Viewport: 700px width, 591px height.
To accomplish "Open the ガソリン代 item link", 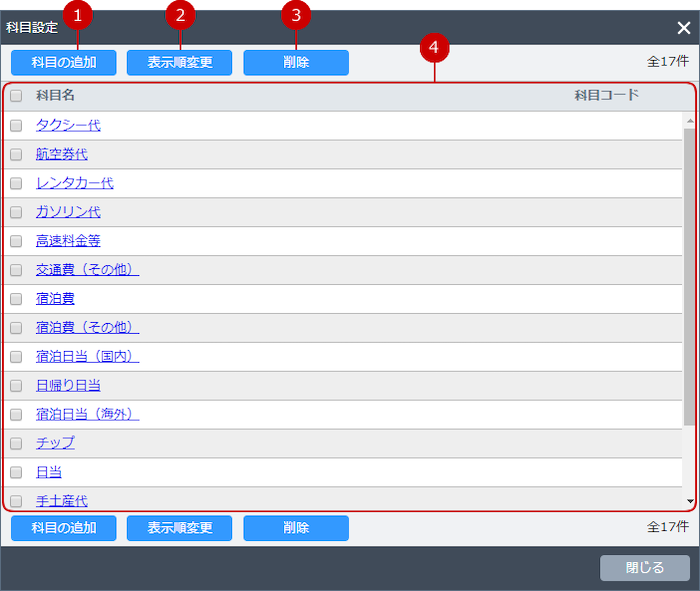I will pyautogui.click(x=68, y=212).
